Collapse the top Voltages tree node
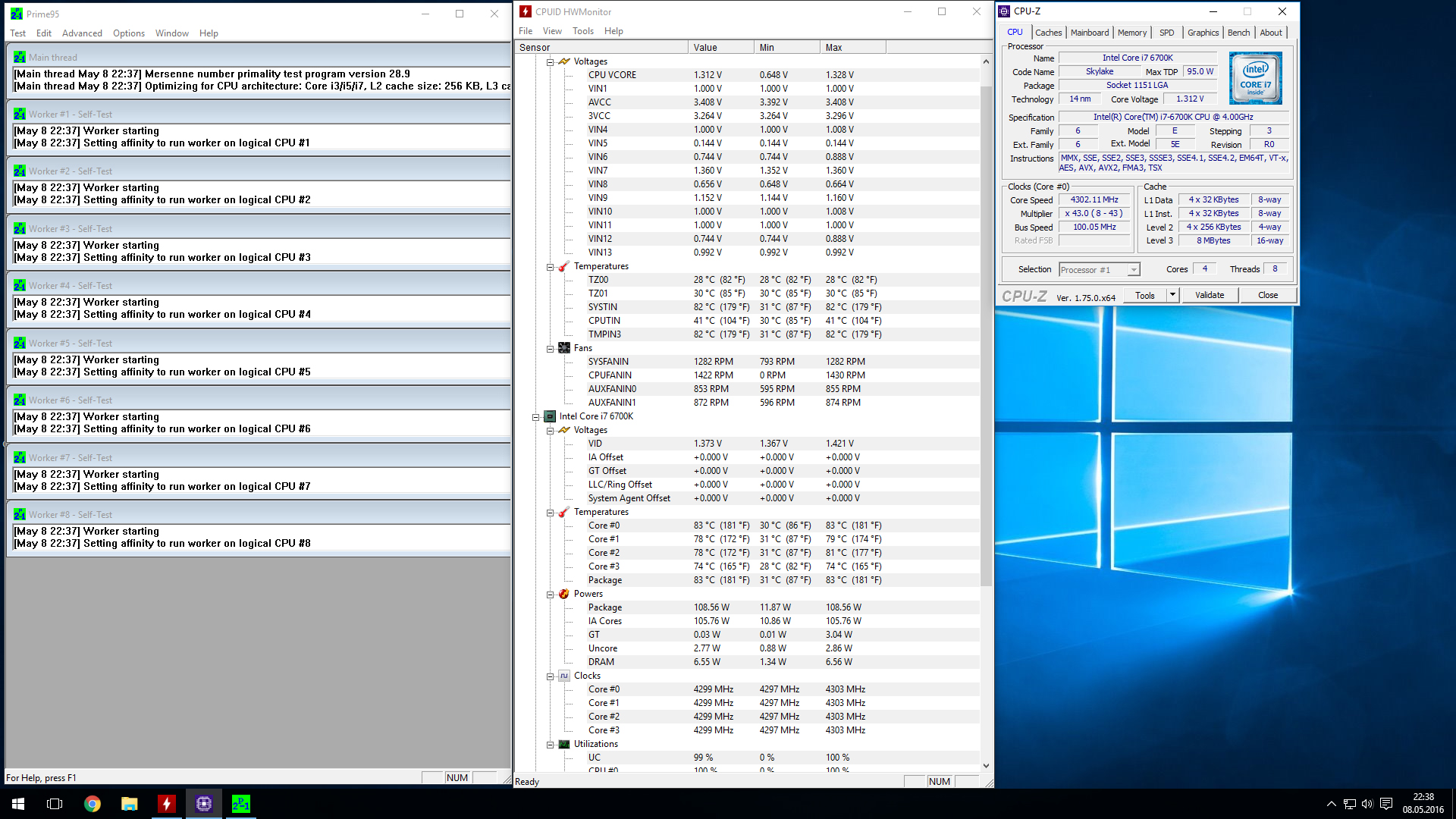The width and height of the screenshot is (1456, 819). (551, 62)
